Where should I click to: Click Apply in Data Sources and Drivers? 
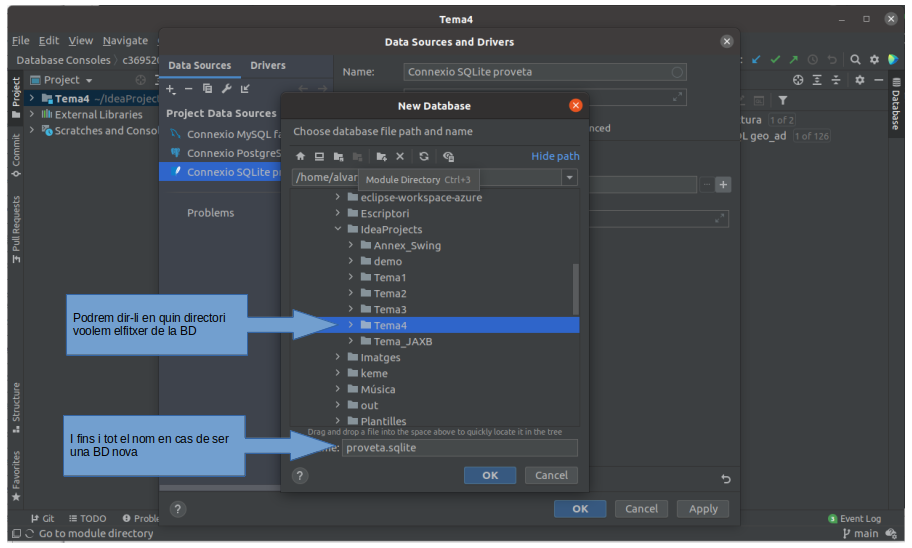pos(703,509)
